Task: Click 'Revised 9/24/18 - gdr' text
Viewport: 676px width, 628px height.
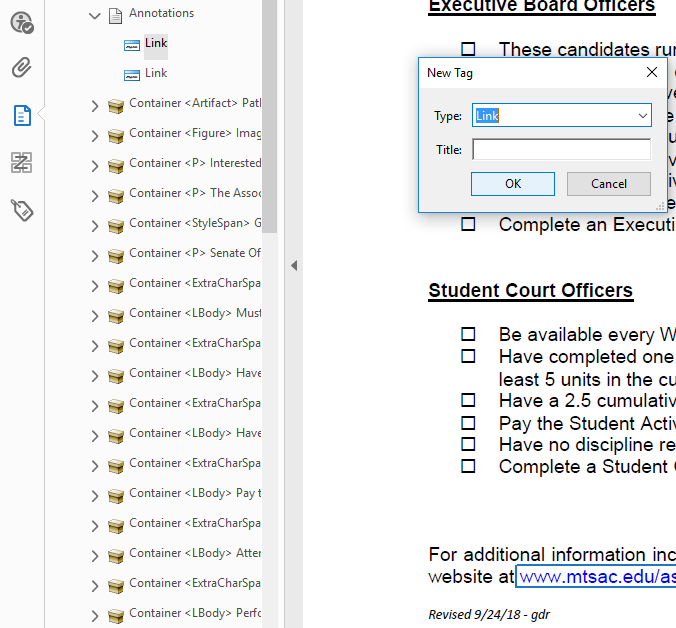Action: [489, 615]
